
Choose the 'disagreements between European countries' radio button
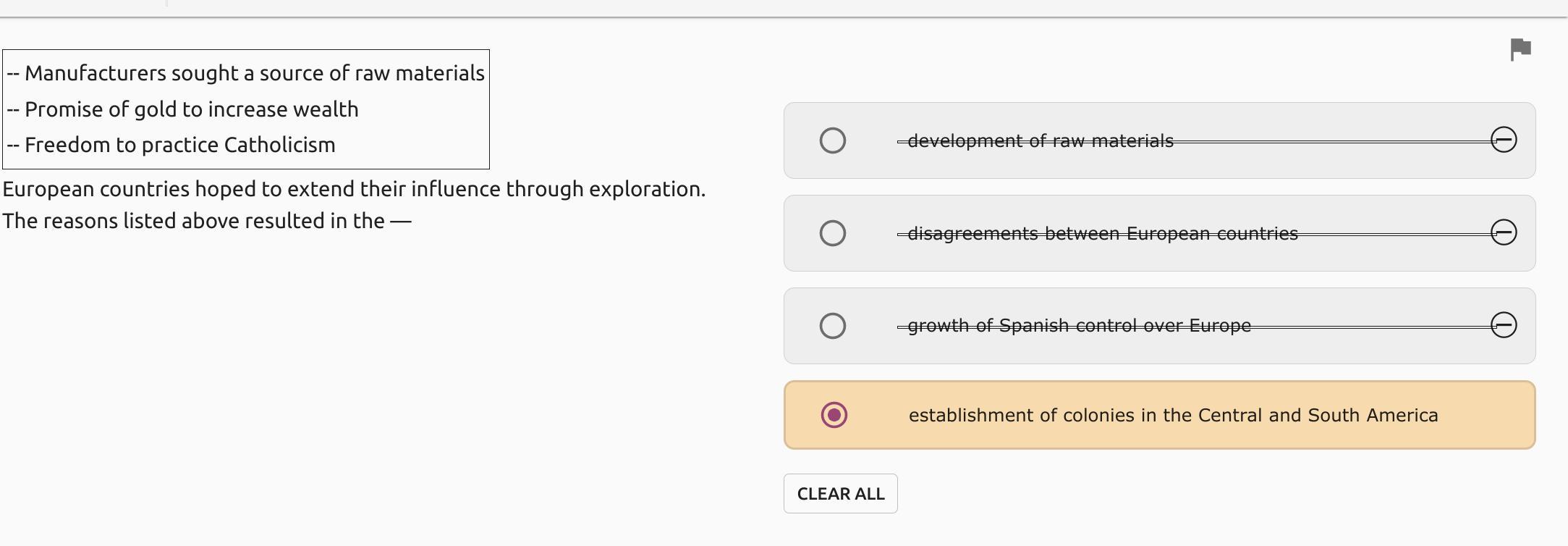coord(832,233)
